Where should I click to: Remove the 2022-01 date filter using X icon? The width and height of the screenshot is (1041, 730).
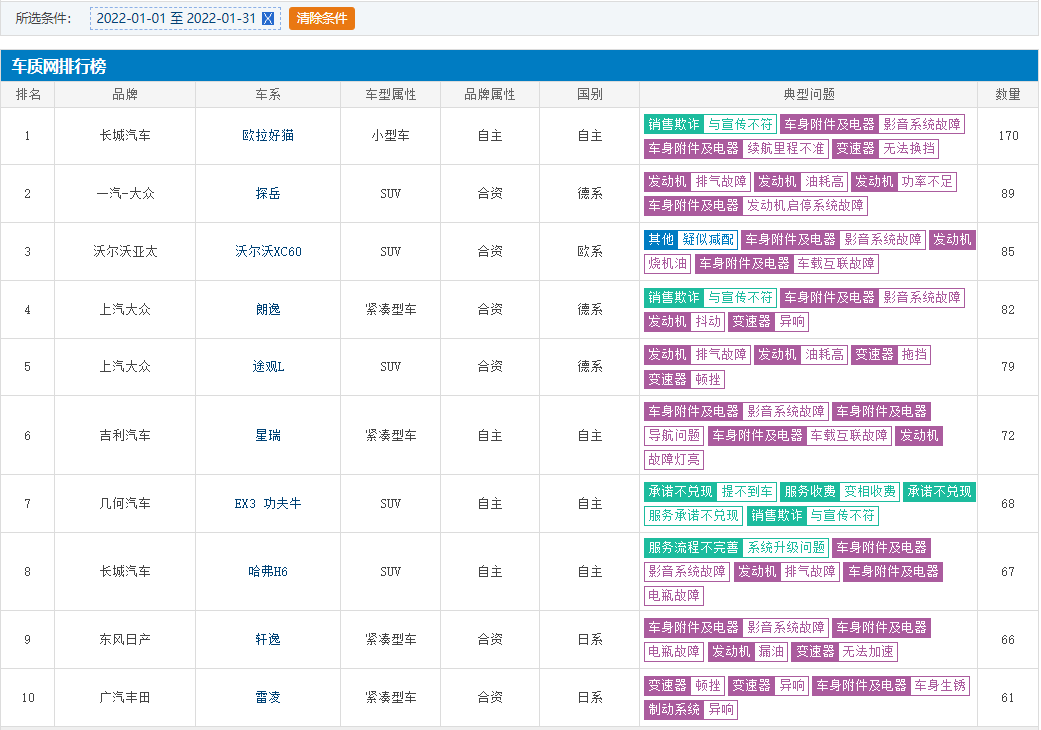(267, 19)
